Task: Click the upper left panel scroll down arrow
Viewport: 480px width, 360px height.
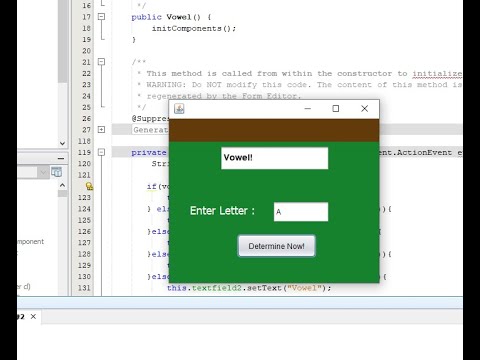Action: point(62,143)
